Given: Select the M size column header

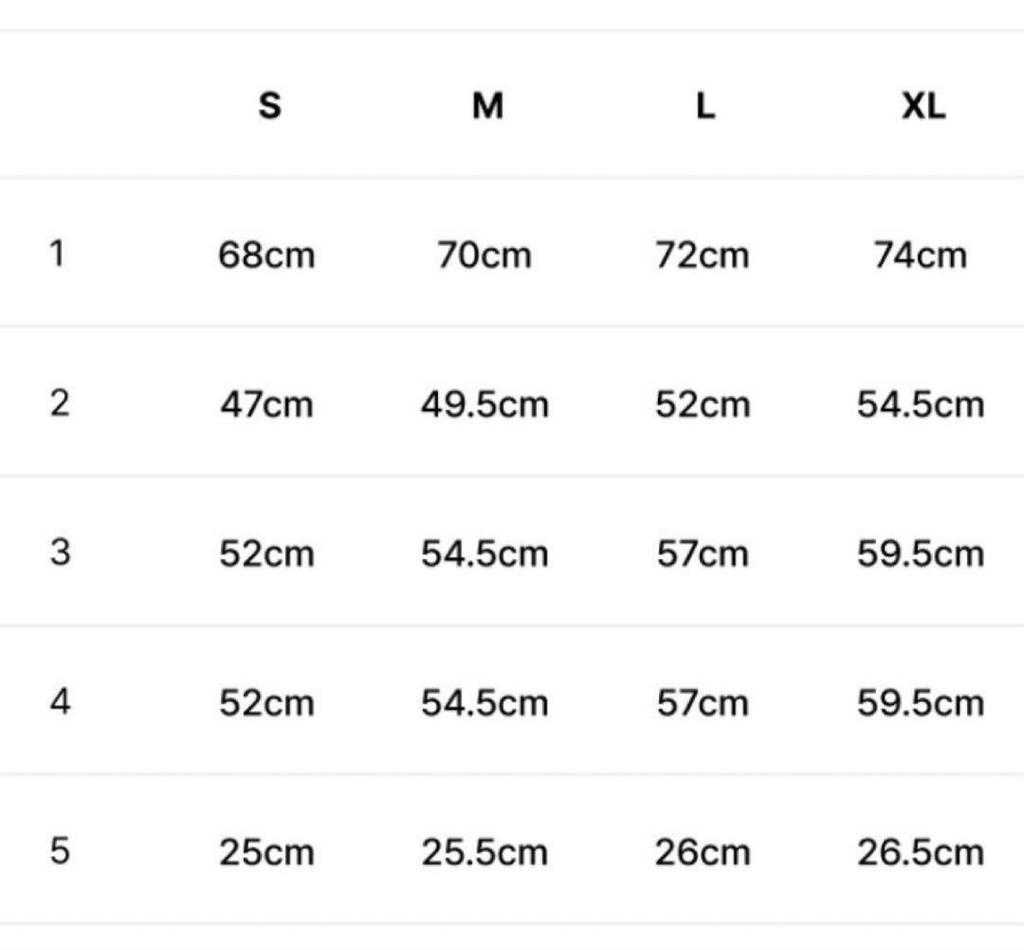Looking at the screenshot, I should click(x=487, y=105).
